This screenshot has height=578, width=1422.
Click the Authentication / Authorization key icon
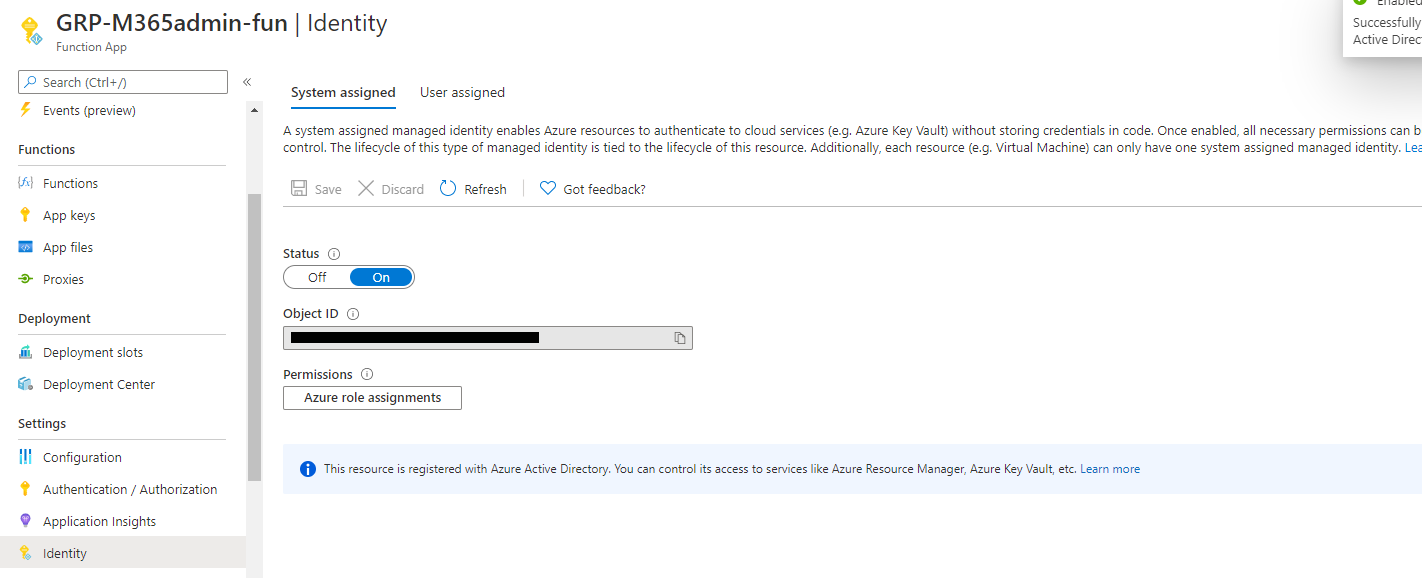pyautogui.click(x=26, y=489)
